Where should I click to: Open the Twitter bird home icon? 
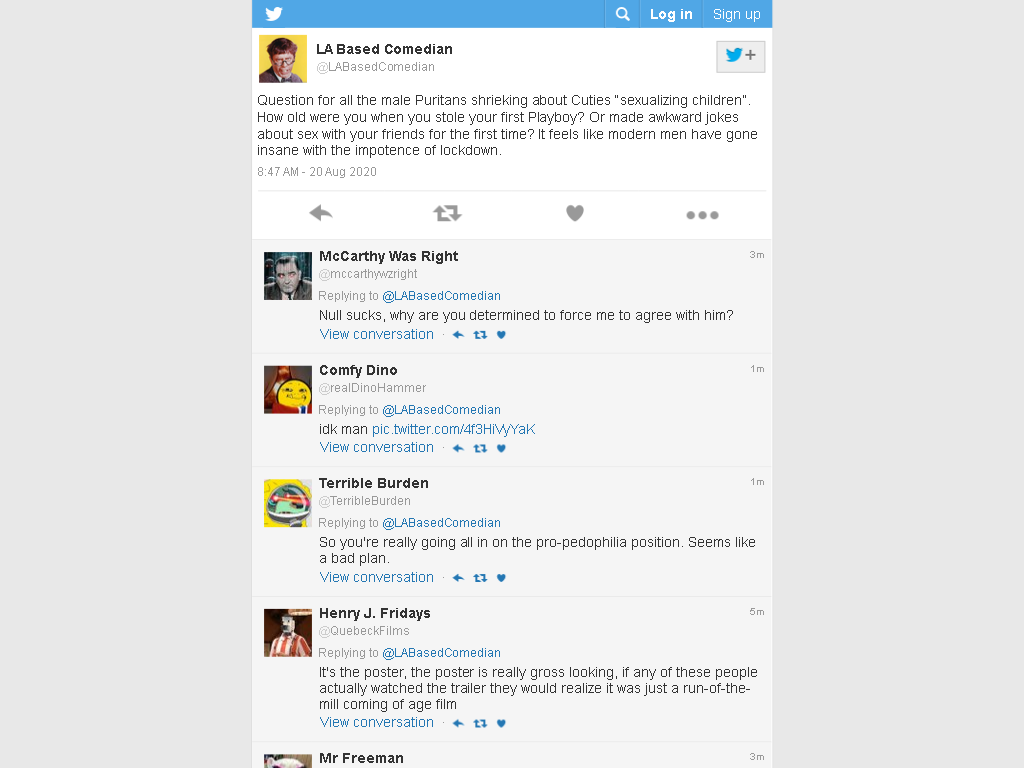274,14
